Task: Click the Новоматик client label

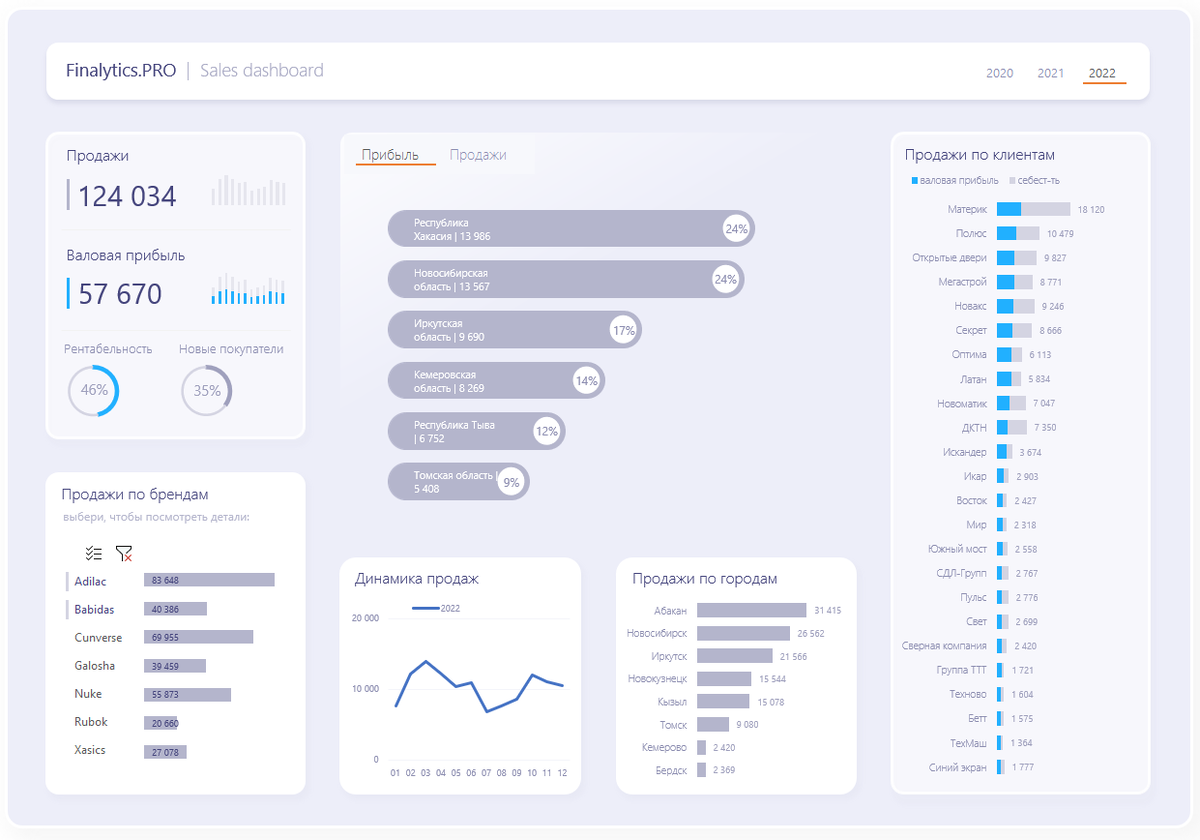Action: click(x=962, y=403)
